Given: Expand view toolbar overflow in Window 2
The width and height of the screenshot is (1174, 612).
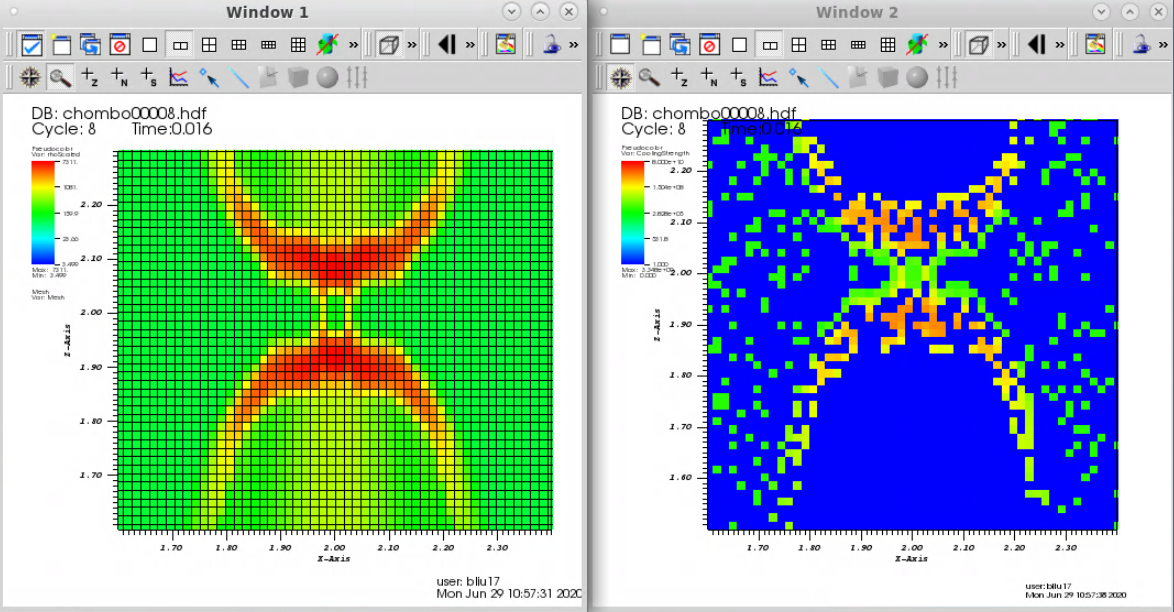Looking at the screenshot, I should (x=1002, y=45).
